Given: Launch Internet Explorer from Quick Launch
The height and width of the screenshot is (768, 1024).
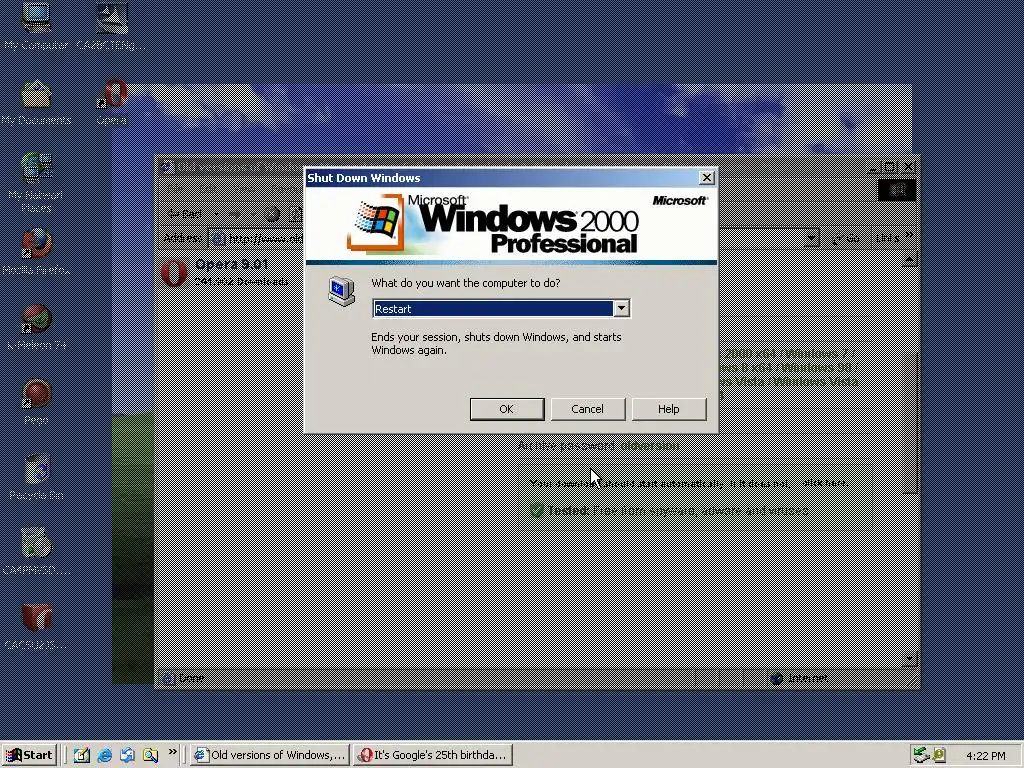Looking at the screenshot, I should click(104, 755).
